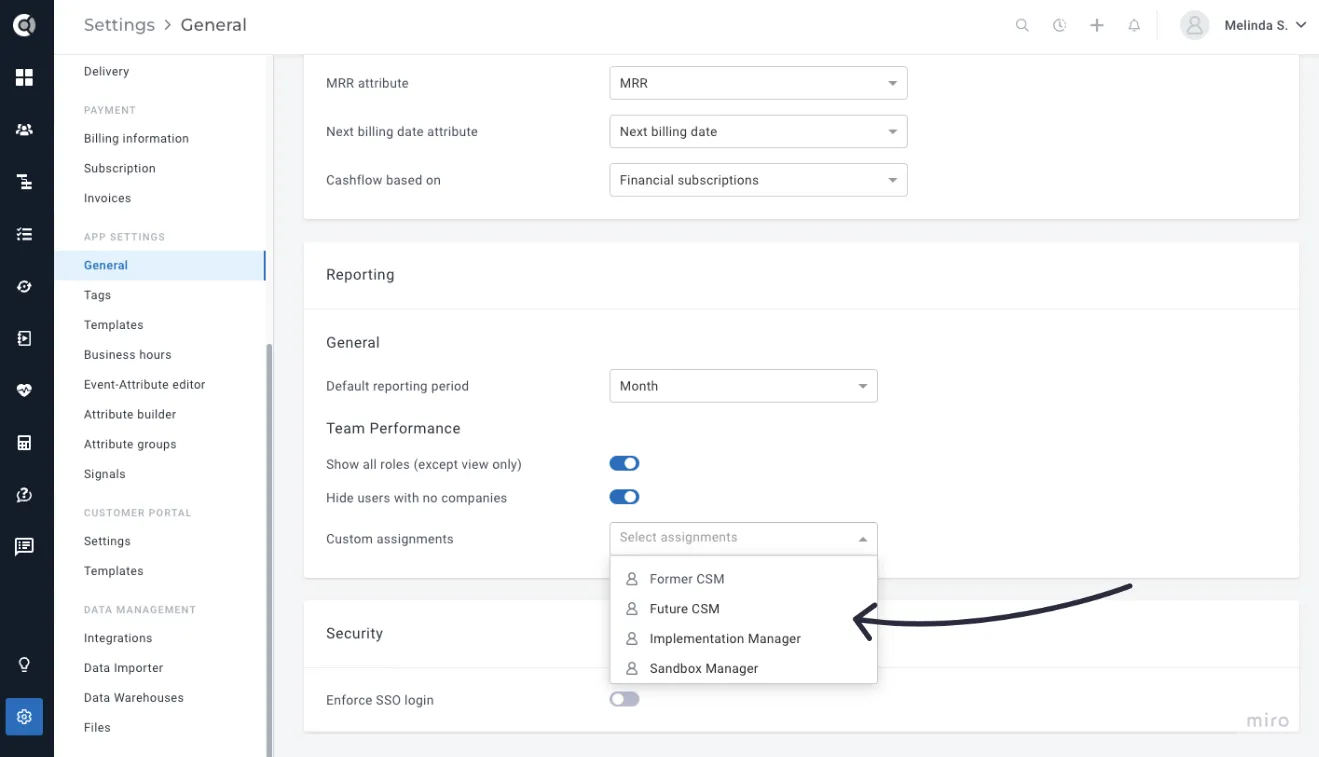Click the person icon beside Former CSM
This screenshot has height=757, width=1319.
(632, 579)
